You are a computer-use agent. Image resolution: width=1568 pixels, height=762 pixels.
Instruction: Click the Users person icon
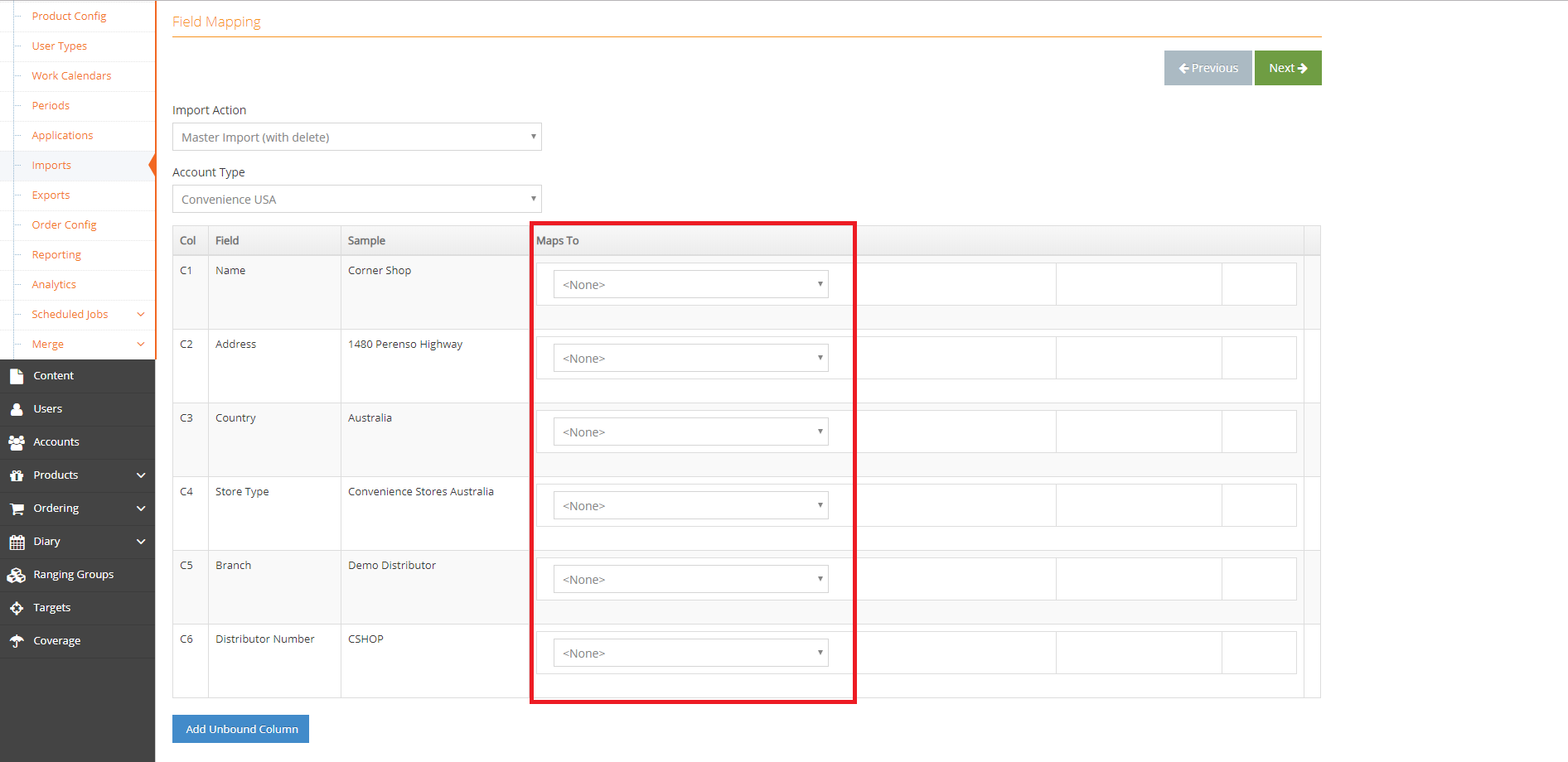17,409
